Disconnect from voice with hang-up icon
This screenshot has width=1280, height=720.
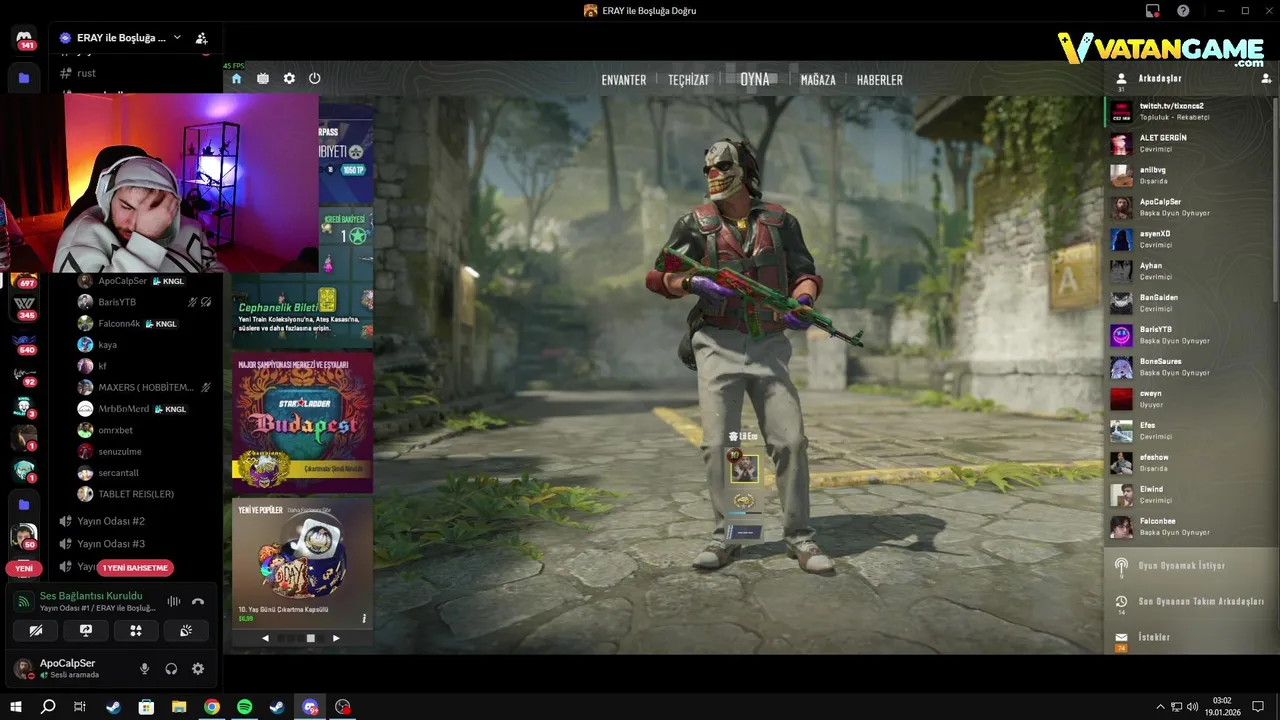198,601
